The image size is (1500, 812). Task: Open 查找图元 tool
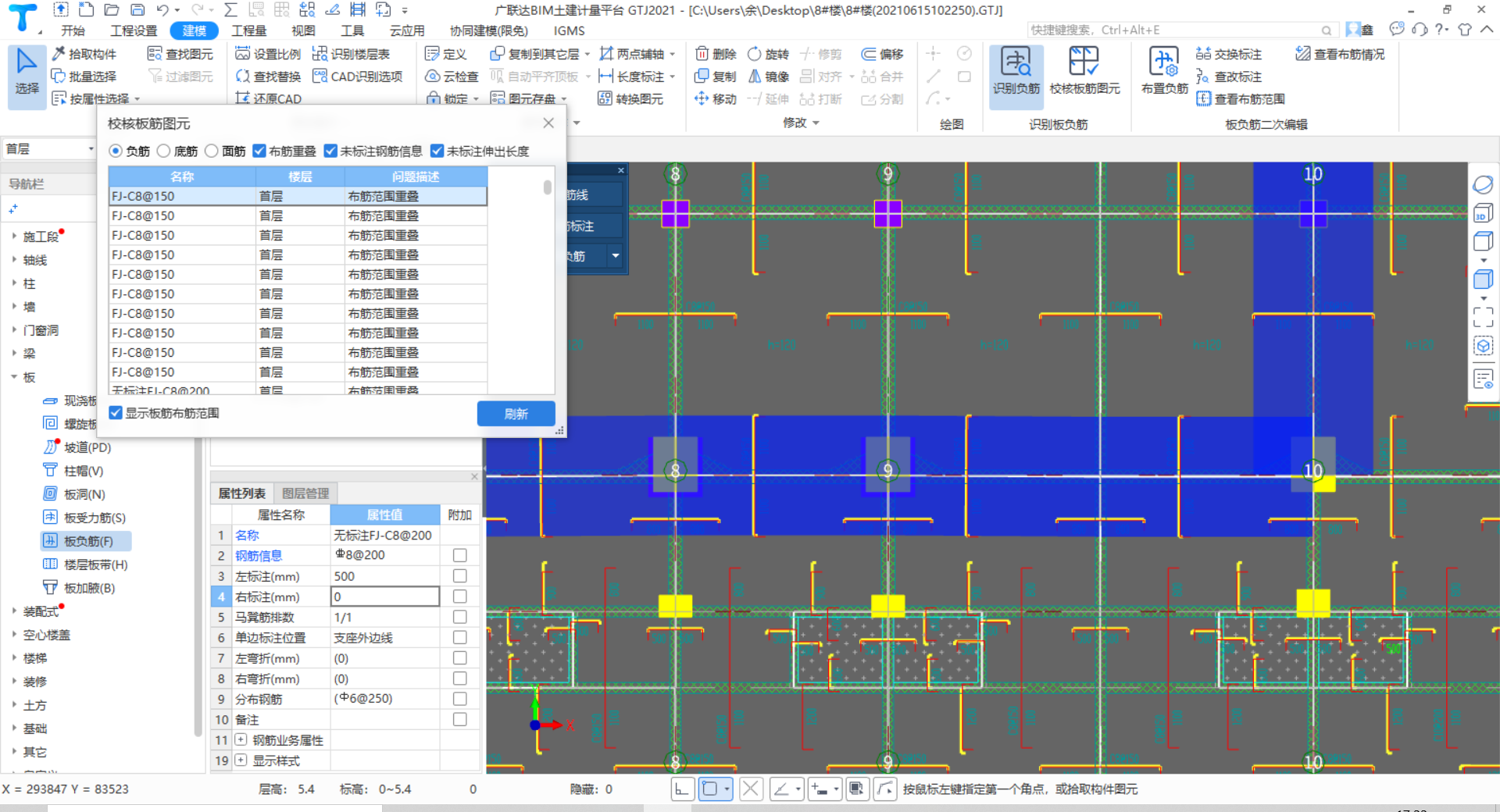[180, 54]
